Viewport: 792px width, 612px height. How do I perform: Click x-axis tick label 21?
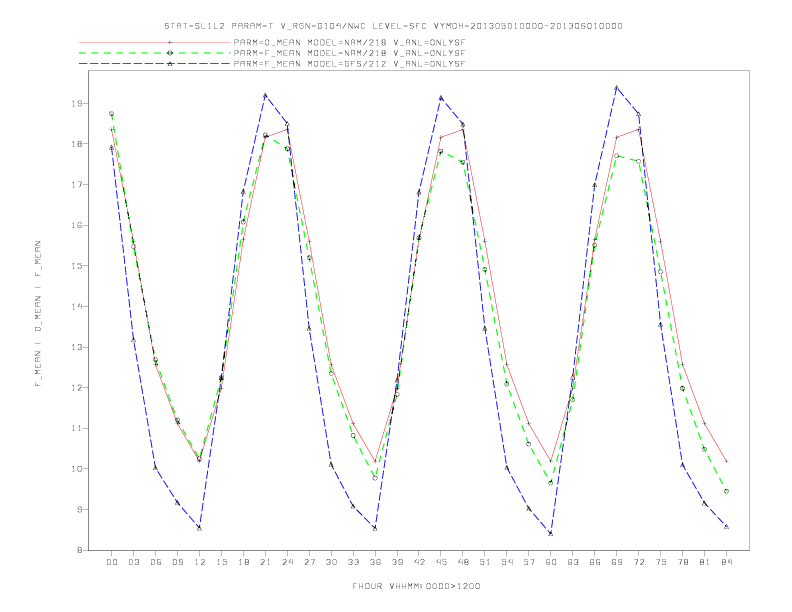pyautogui.click(x=265, y=562)
